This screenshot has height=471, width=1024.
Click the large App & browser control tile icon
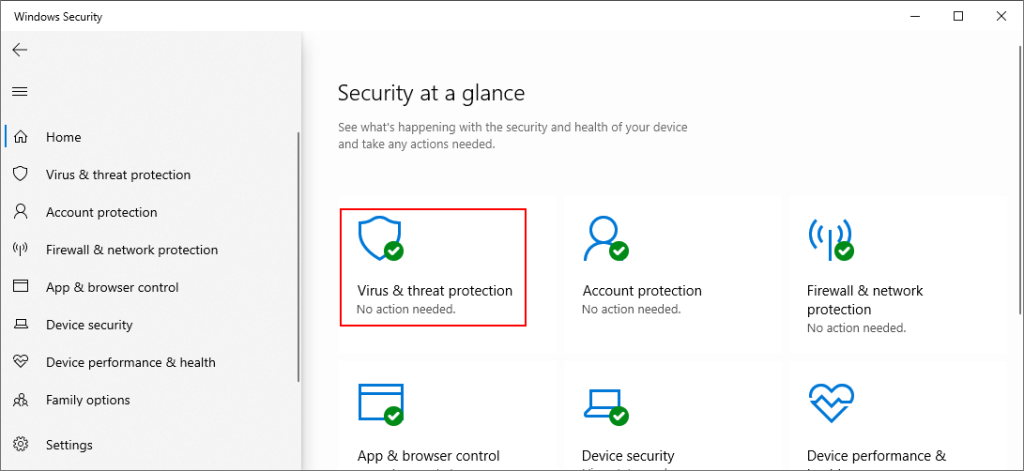point(380,402)
